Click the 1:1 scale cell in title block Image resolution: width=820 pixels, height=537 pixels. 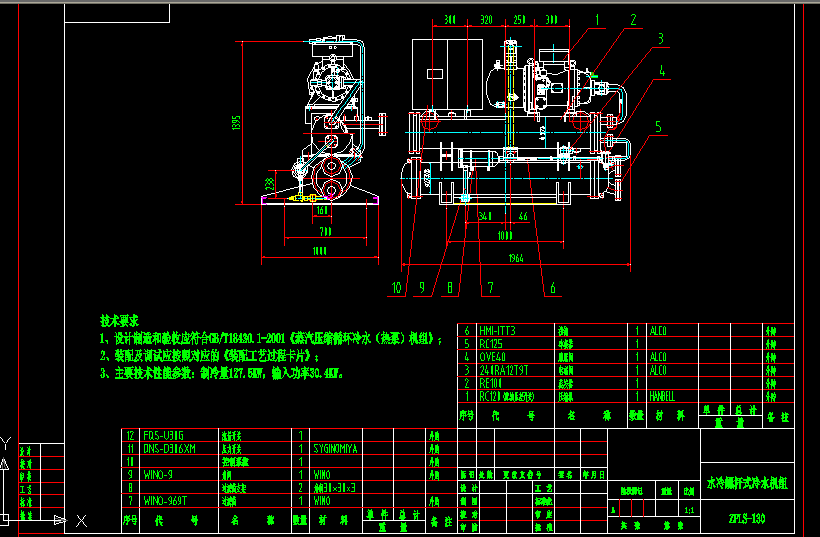pyautogui.click(x=689, y=510)
